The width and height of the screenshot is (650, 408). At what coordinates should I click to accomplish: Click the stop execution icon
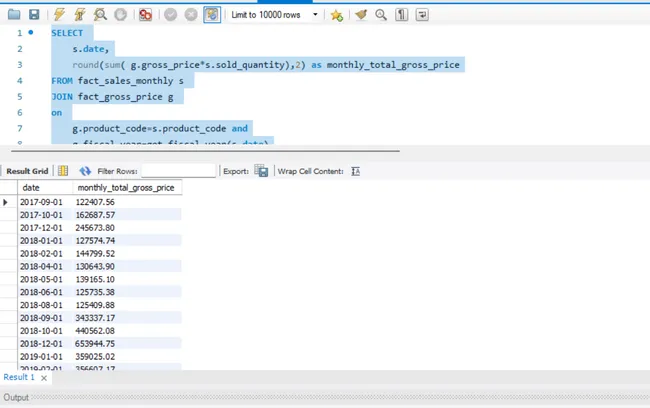click(120, 15)
